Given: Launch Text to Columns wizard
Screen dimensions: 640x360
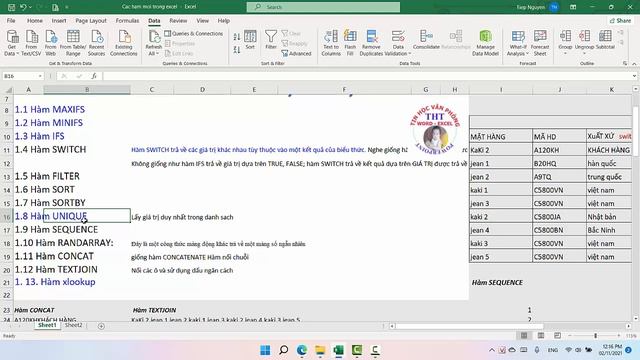Looking at the screenshot, I should 331,42.
